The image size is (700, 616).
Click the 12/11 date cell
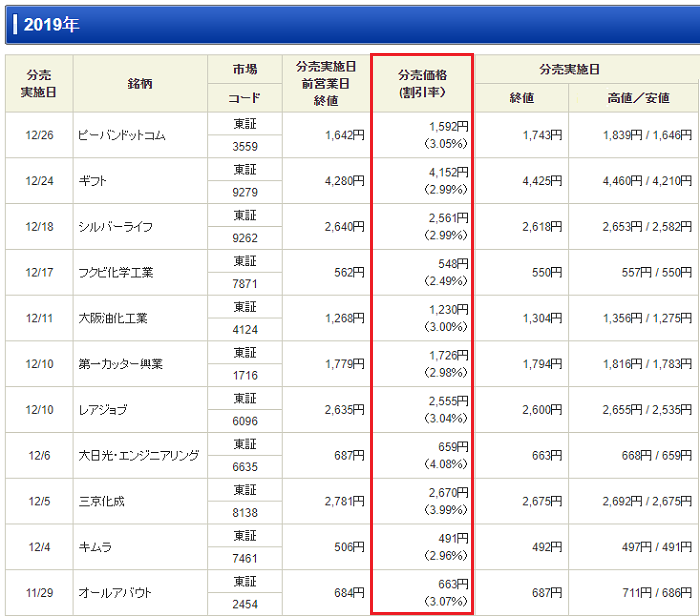pyautogui.click(x=39, y=318)
